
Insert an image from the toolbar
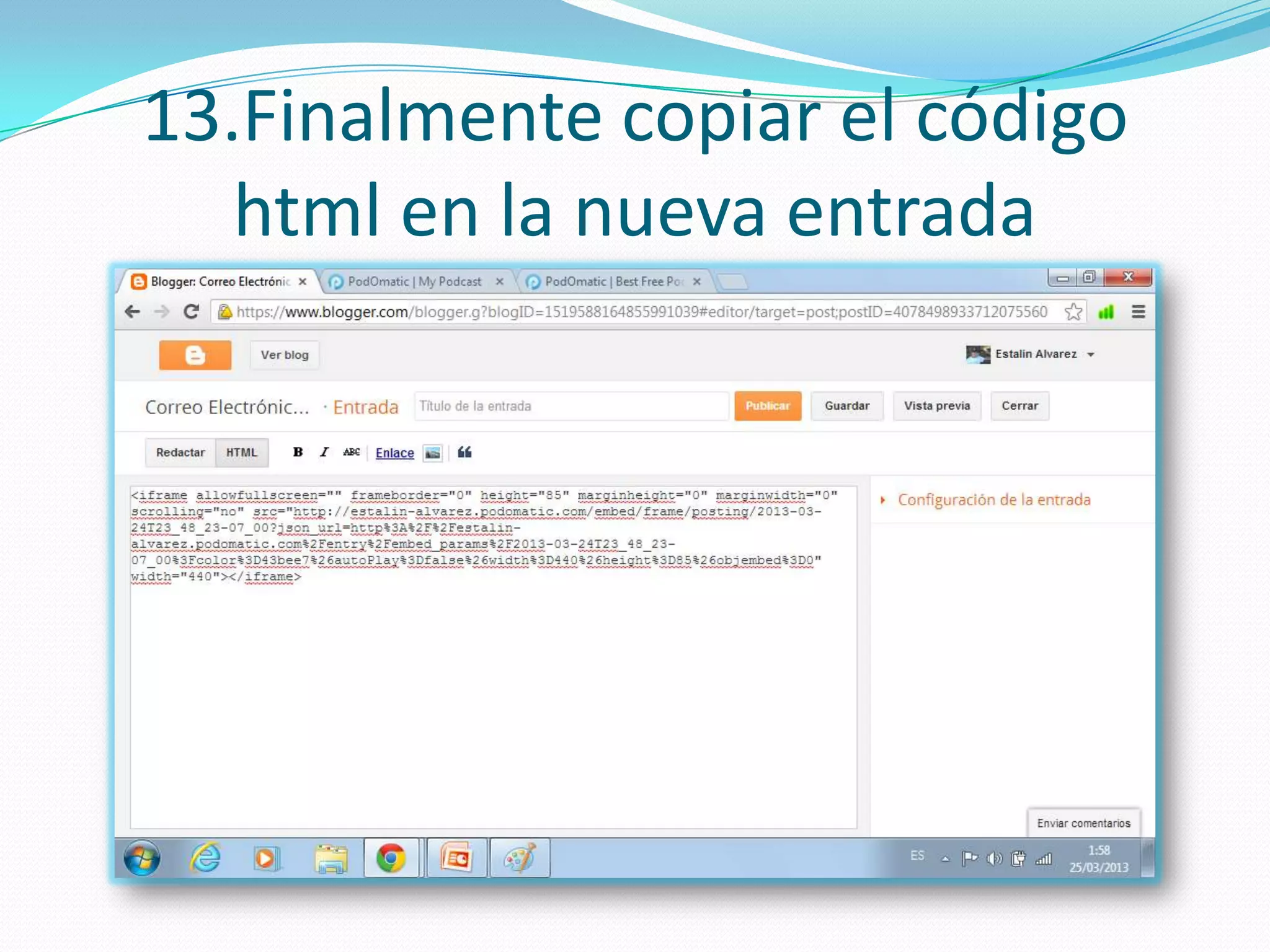coord(433,453)
